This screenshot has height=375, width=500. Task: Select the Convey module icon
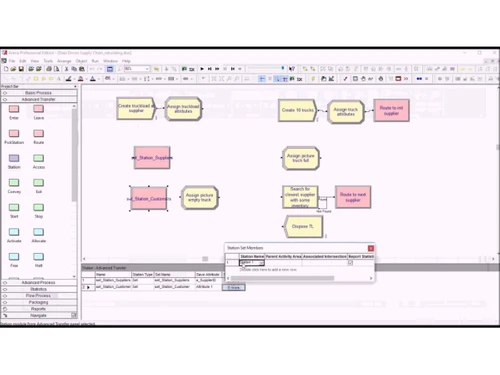pos(14,183)
